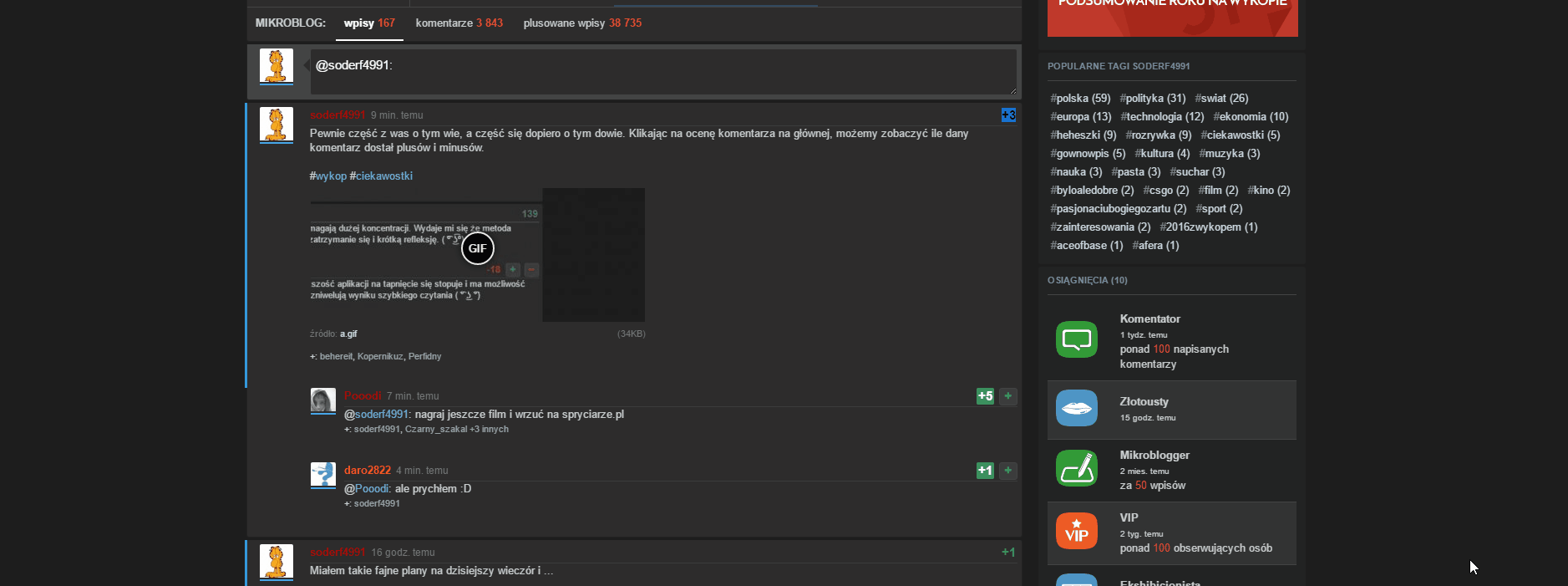Play the GIF in soderf4991's post

coord(477,248)
